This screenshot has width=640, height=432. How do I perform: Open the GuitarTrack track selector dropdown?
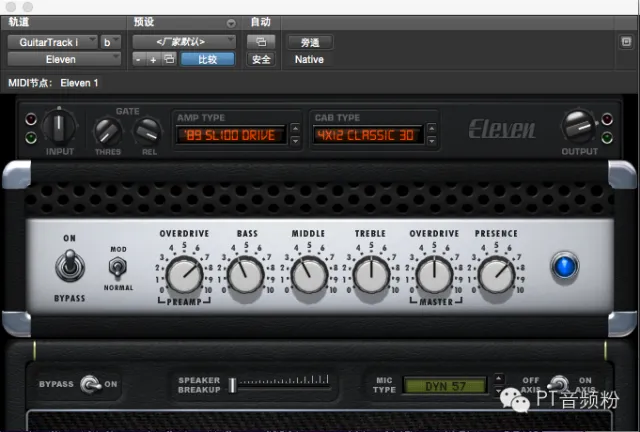click(x=53, y=42)
